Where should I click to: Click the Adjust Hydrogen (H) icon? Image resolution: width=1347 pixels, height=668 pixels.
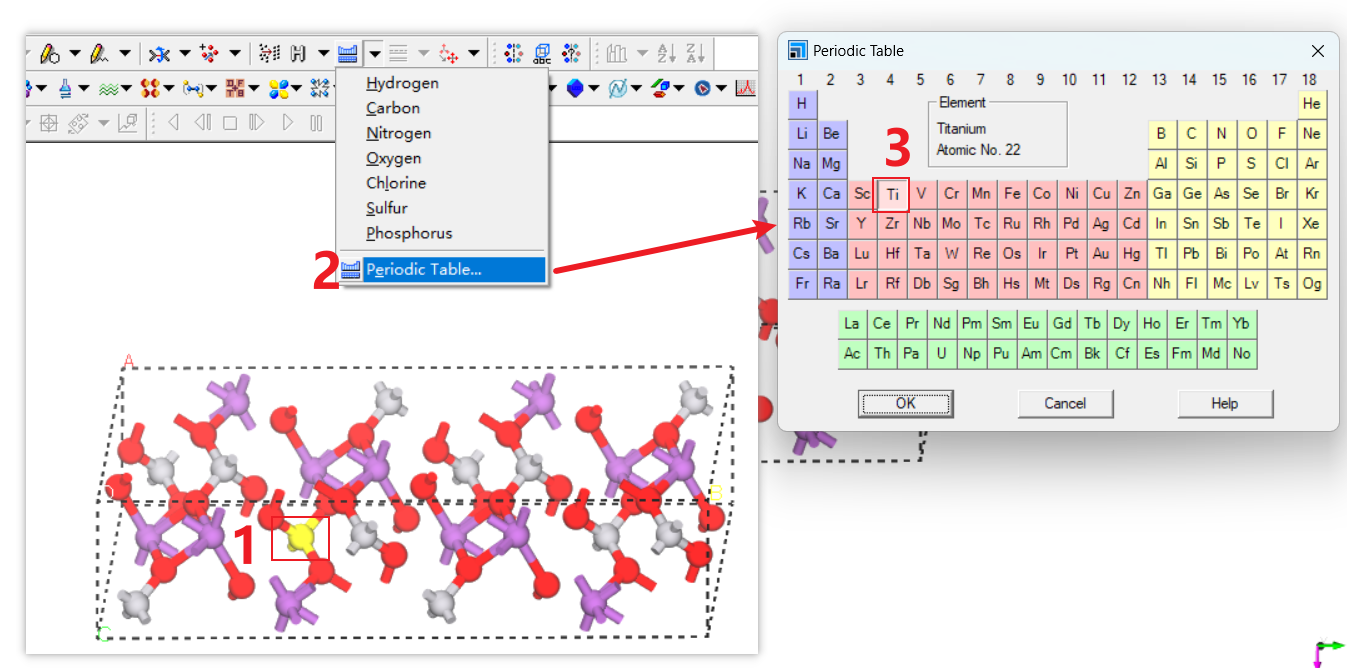pos(298,53)
